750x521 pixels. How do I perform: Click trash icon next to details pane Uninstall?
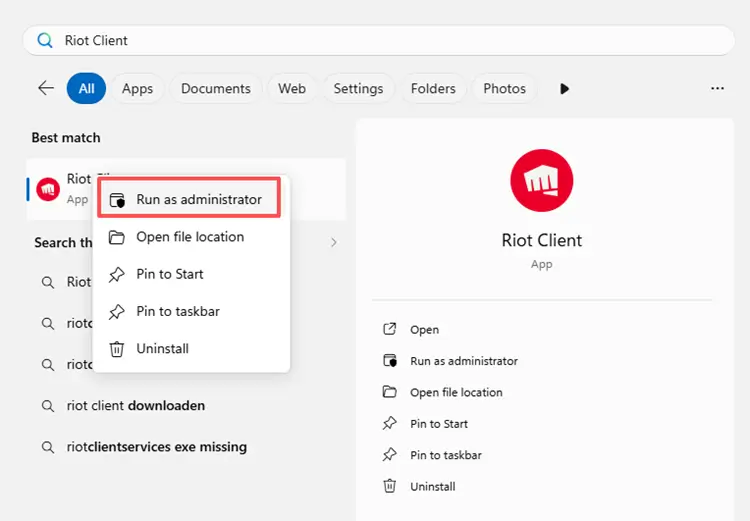coord(390,487)
